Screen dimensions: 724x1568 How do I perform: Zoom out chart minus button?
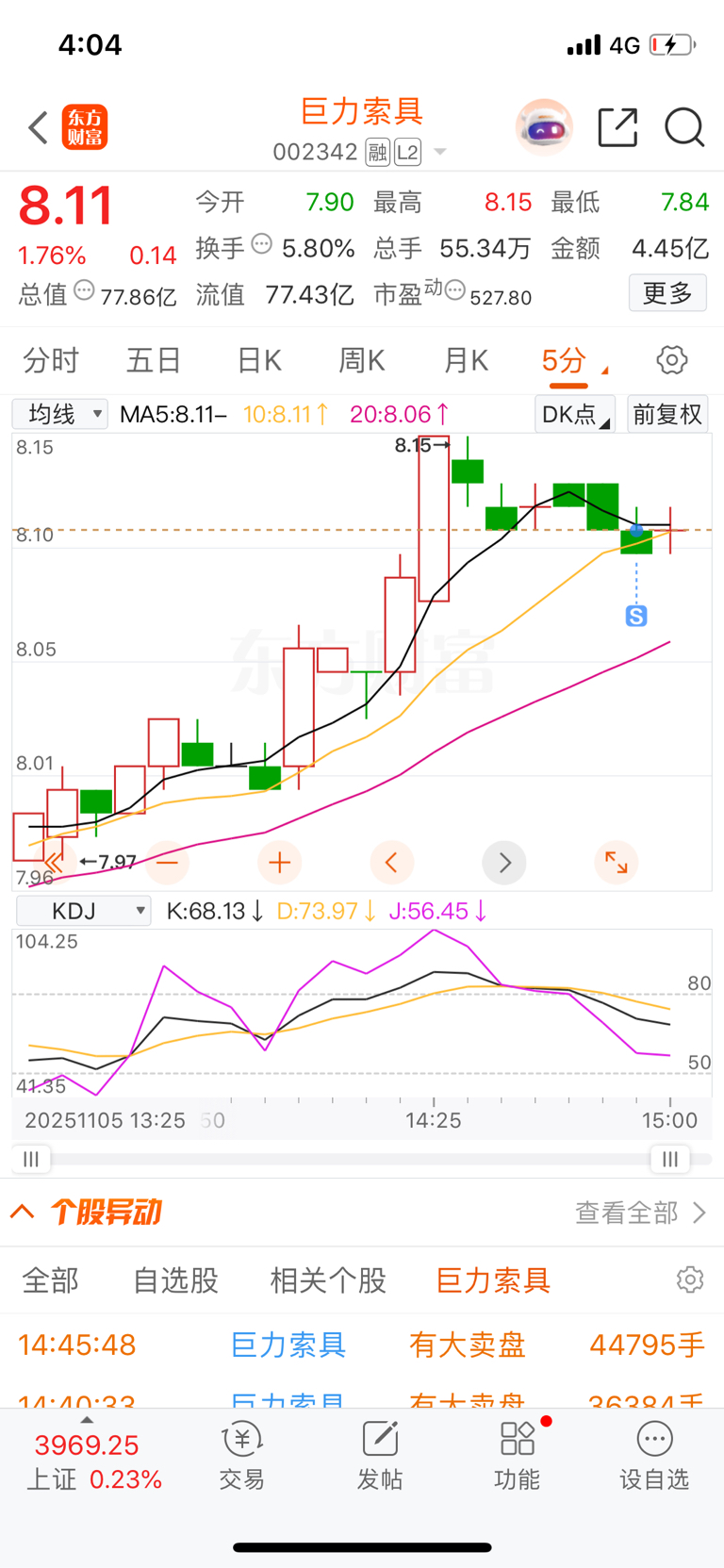coord(167,862)
